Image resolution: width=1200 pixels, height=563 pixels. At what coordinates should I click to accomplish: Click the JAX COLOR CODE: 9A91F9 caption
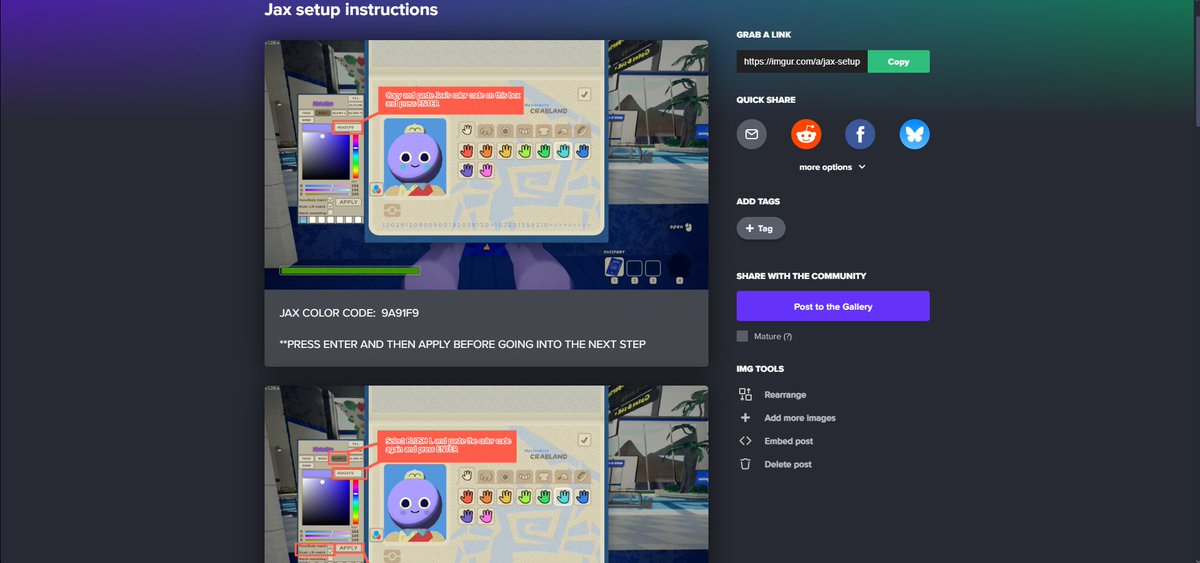(x=349, y=313)
